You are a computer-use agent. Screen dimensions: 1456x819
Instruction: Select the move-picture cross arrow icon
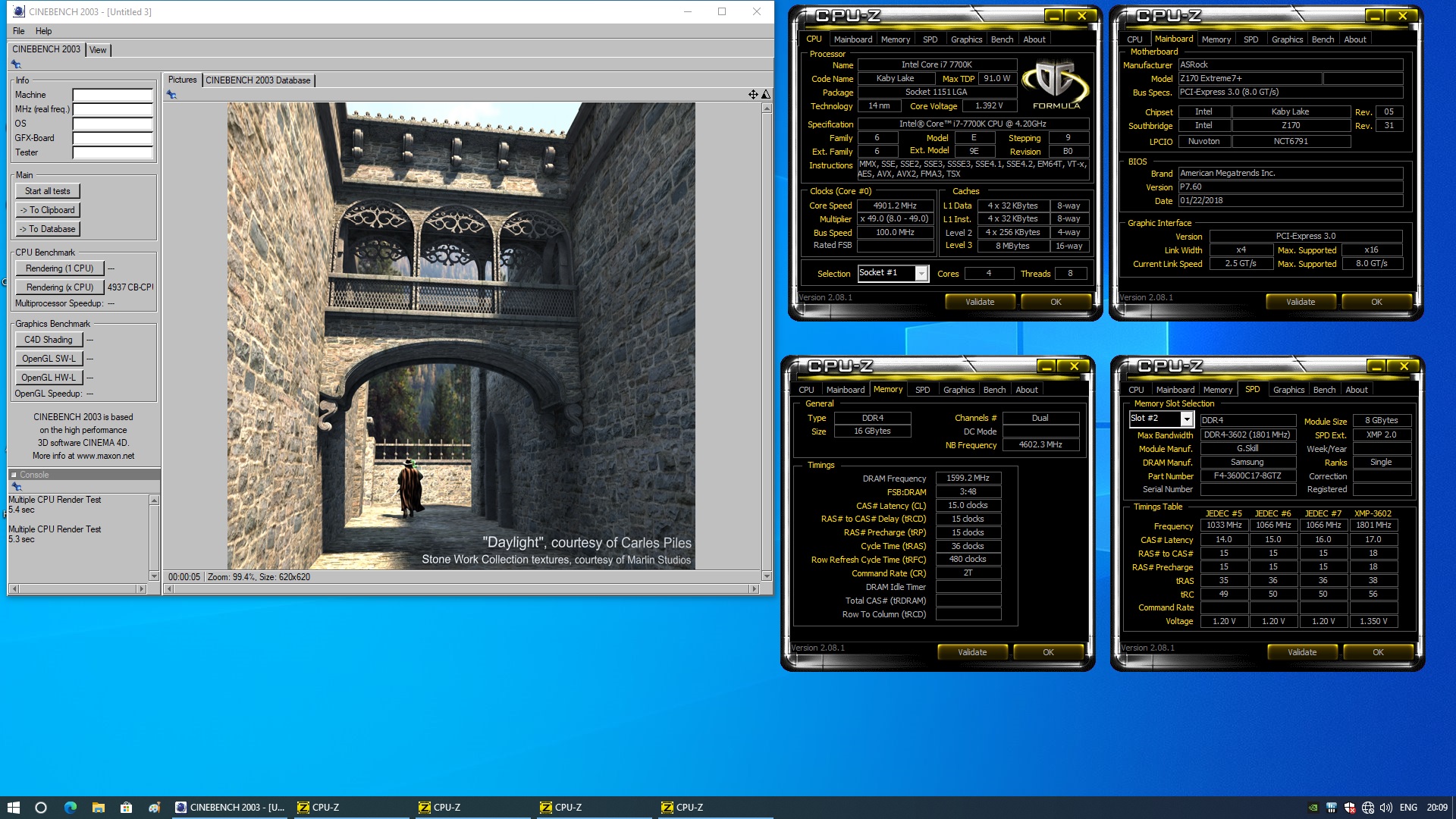pyautogui.click(x=753, y=94)
